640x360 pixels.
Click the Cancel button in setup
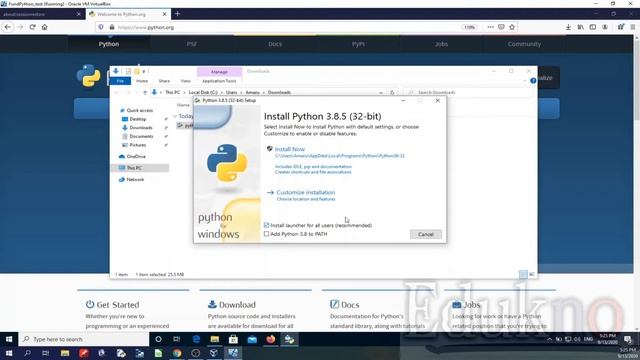426,234
